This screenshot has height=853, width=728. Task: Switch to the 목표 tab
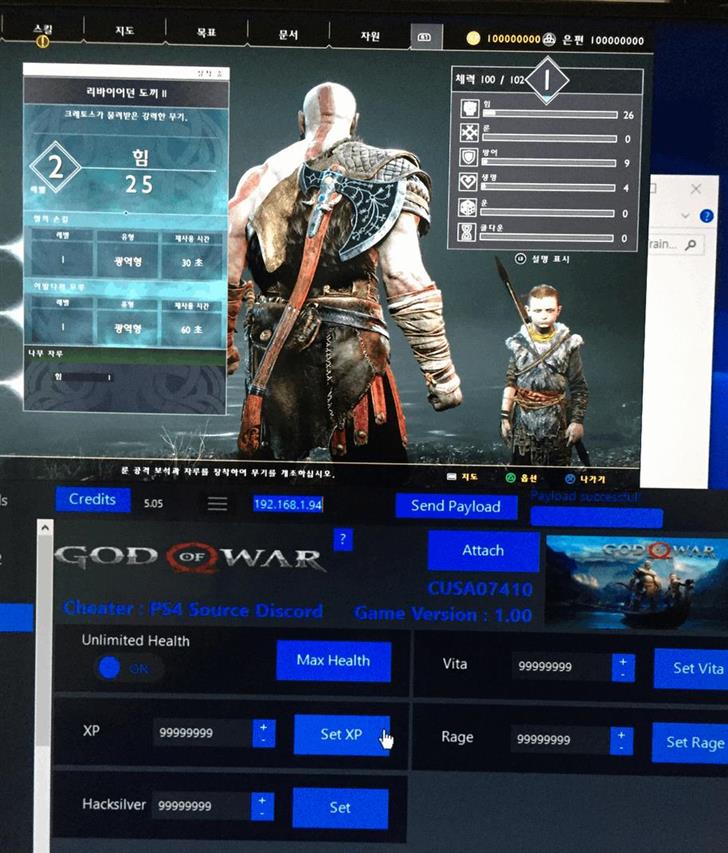point(206,33)
